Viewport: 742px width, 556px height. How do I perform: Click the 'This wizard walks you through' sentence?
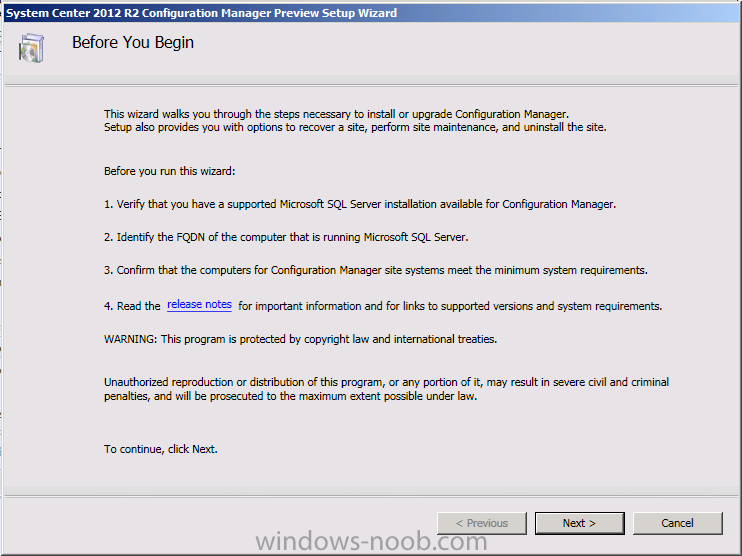pyautogui.click(x=336, y=114)
